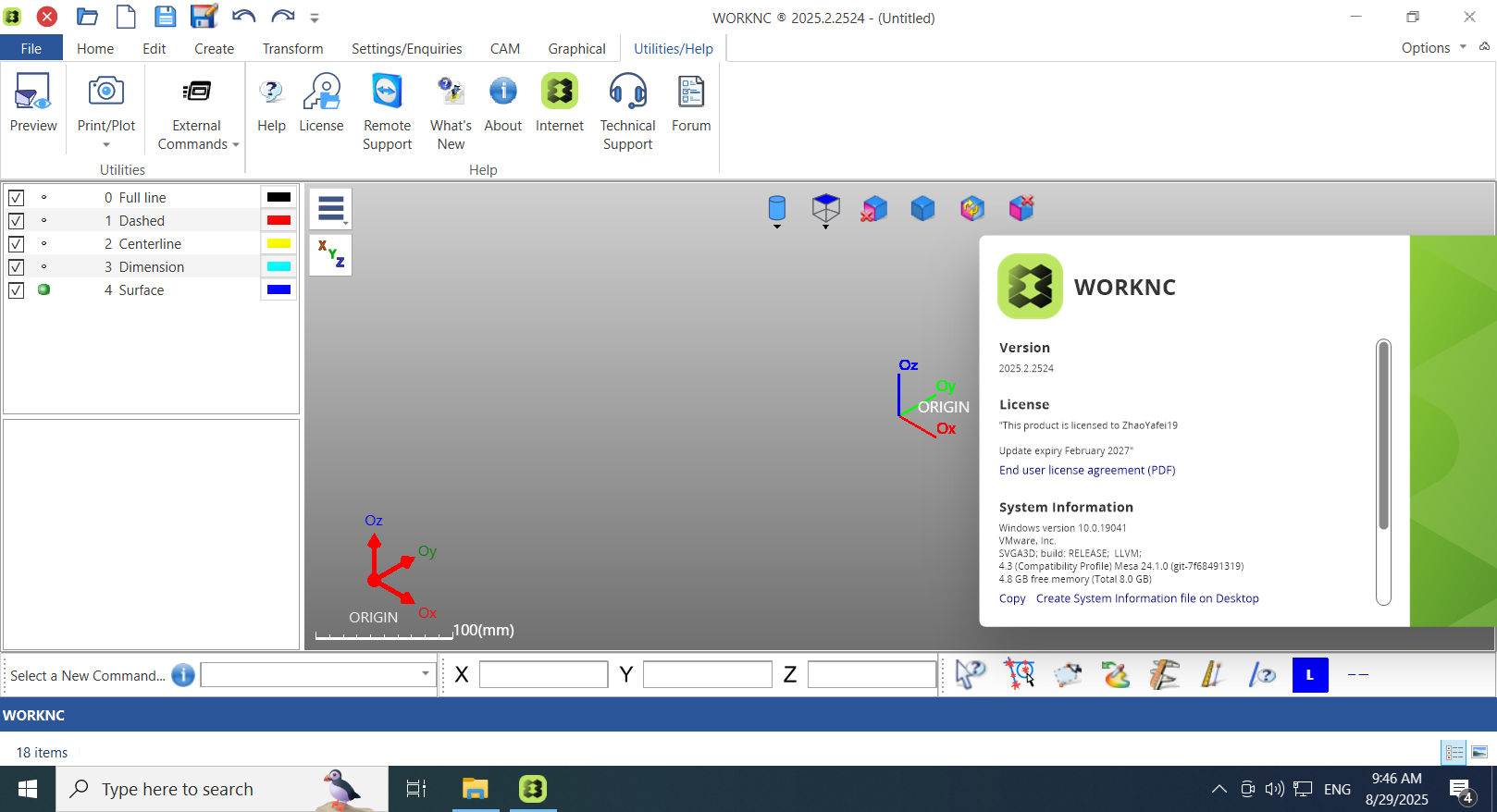Click the window selection rectangle icon
Viewport: 1497px width, 812px height.
[x=1068, y=674]
